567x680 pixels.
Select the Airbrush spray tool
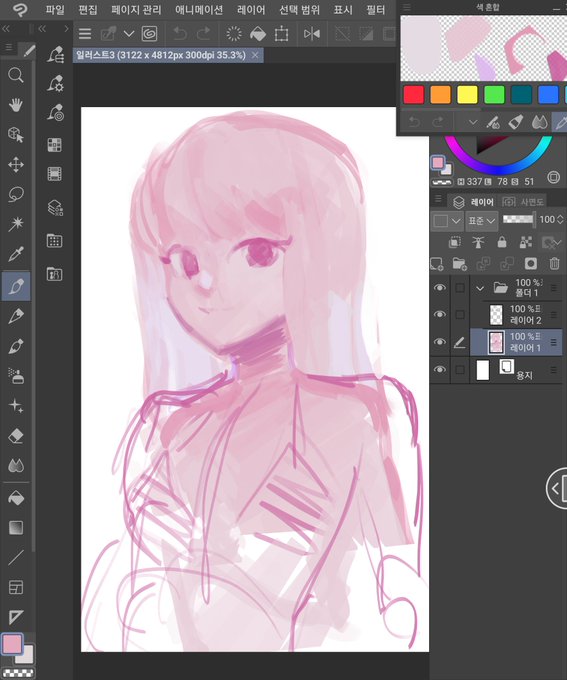pos(16,376)
